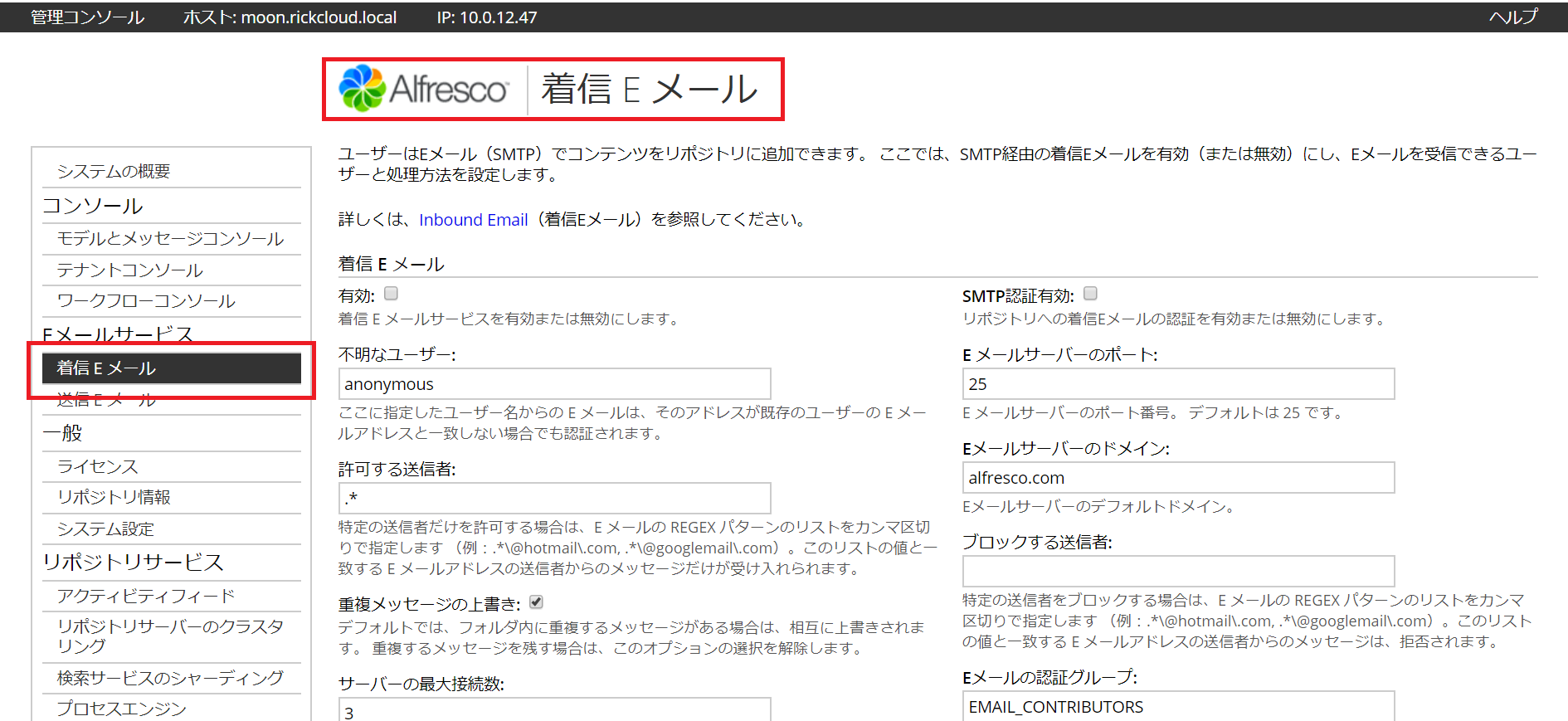The height and width of the screenshot is (721, 1568).
Task: Open 検索サービスのシャーディング page
Action: (x=172, y=678)
